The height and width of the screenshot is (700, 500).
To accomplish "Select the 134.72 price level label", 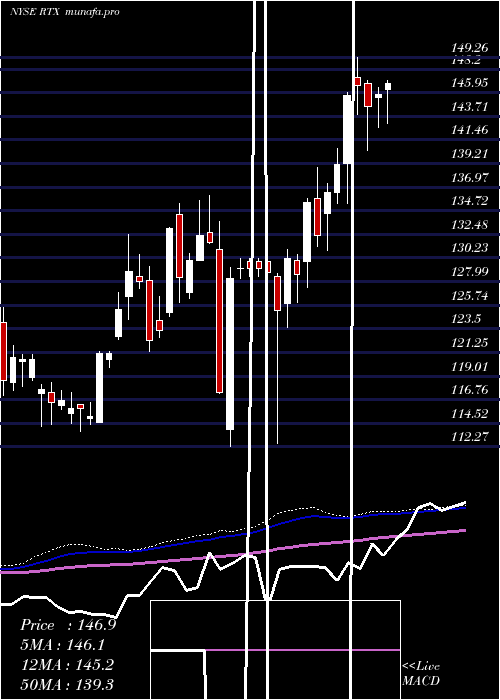I will pyautogui.click(x=469, y=201).
